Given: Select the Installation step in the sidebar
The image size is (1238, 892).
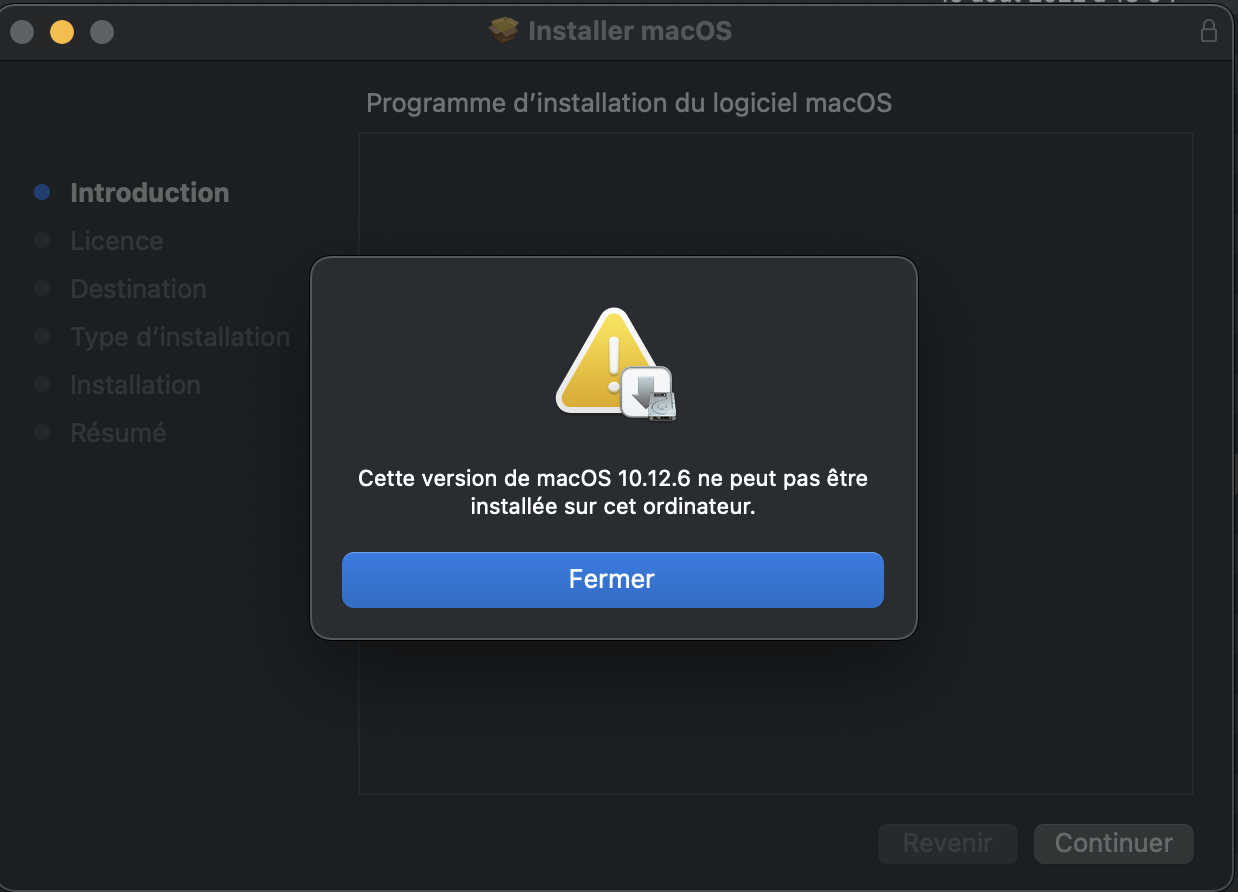Looking at the screenshot, I should (x=135, y=385).
